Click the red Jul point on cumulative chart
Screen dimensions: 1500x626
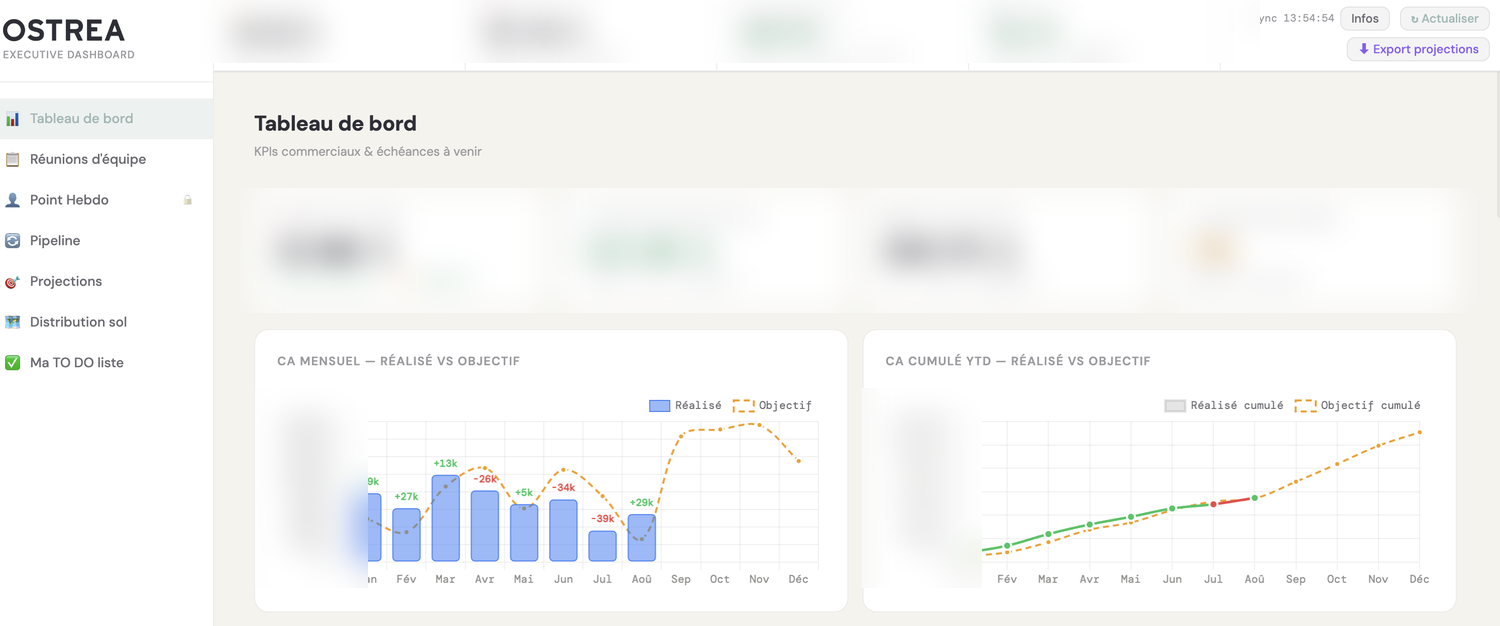1213,504
